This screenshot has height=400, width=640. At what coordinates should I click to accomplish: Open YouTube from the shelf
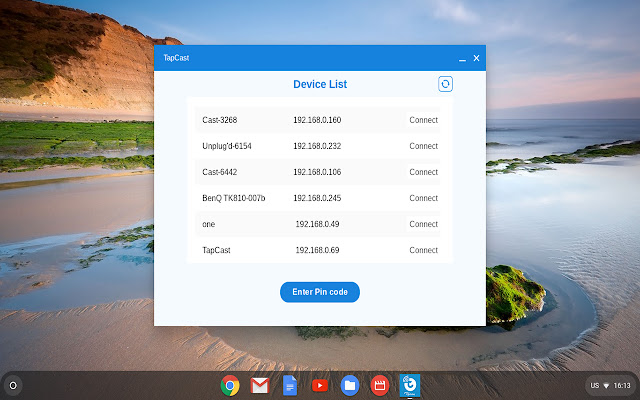click(x=320, y=385)
